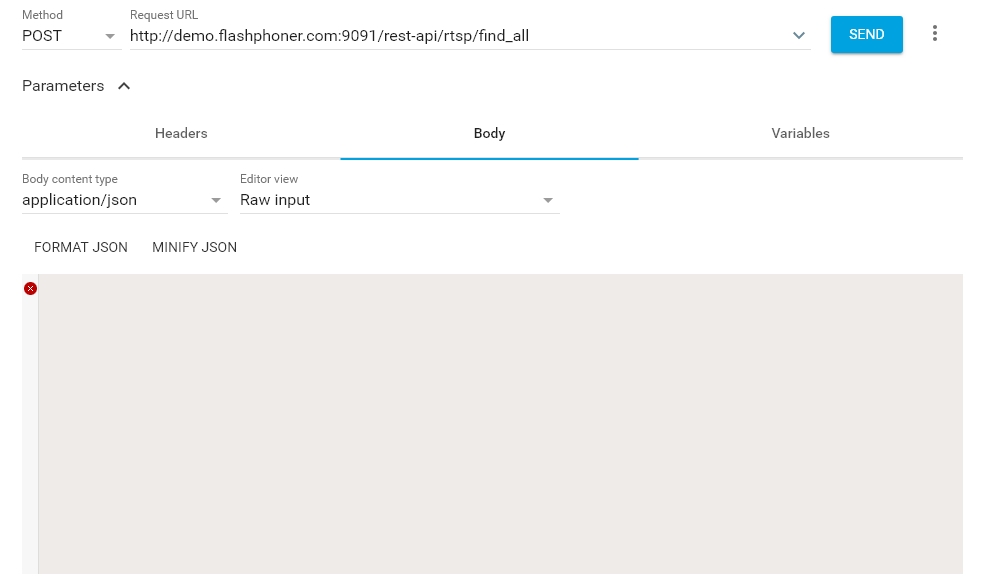Click the Body content type label

click(70, 179)
